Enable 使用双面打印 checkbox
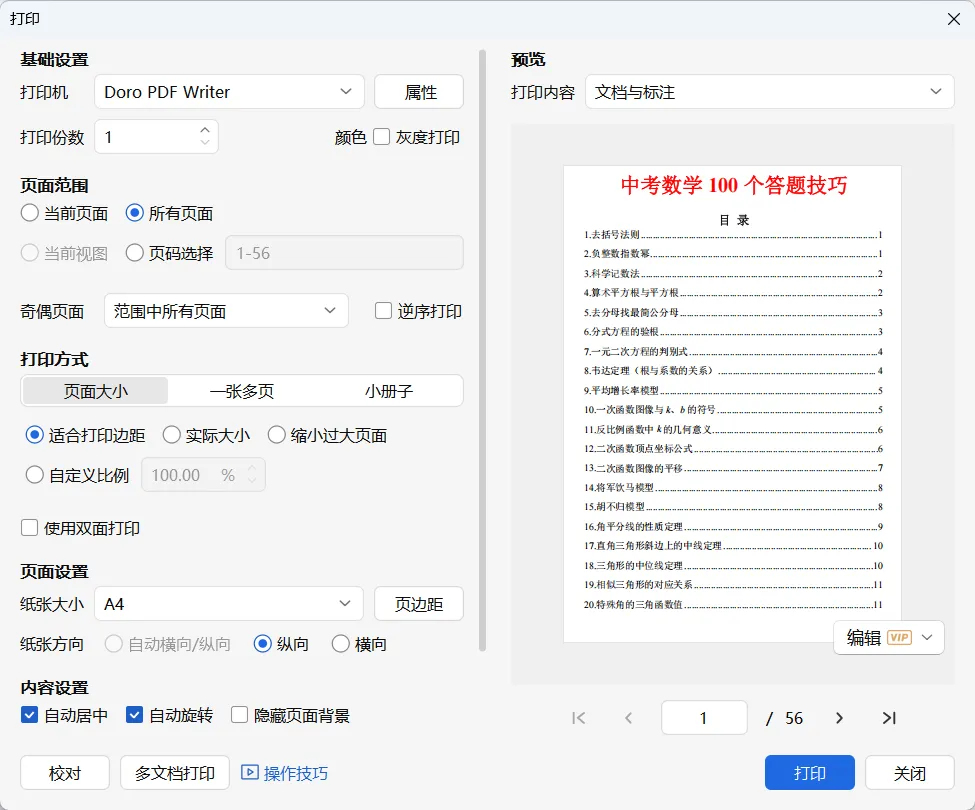Screen dimensions: 975x810 (29, 528)
